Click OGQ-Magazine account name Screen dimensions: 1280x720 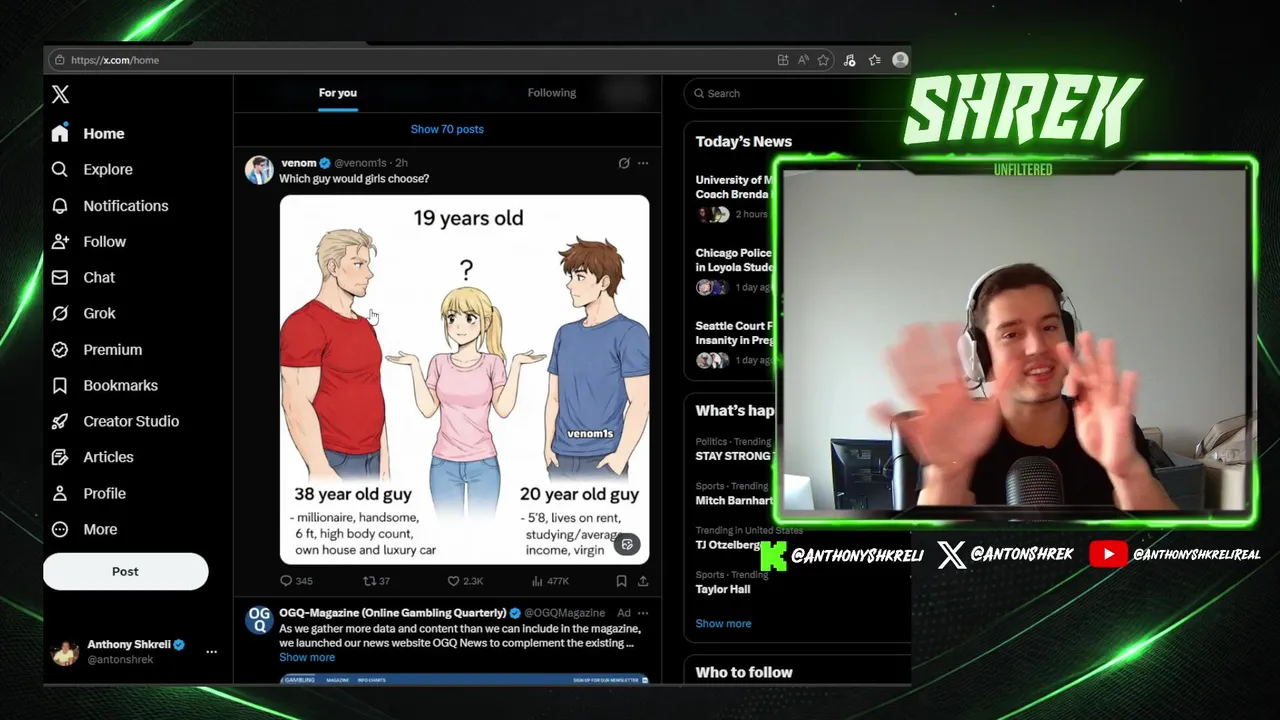[x=393, y=613]
